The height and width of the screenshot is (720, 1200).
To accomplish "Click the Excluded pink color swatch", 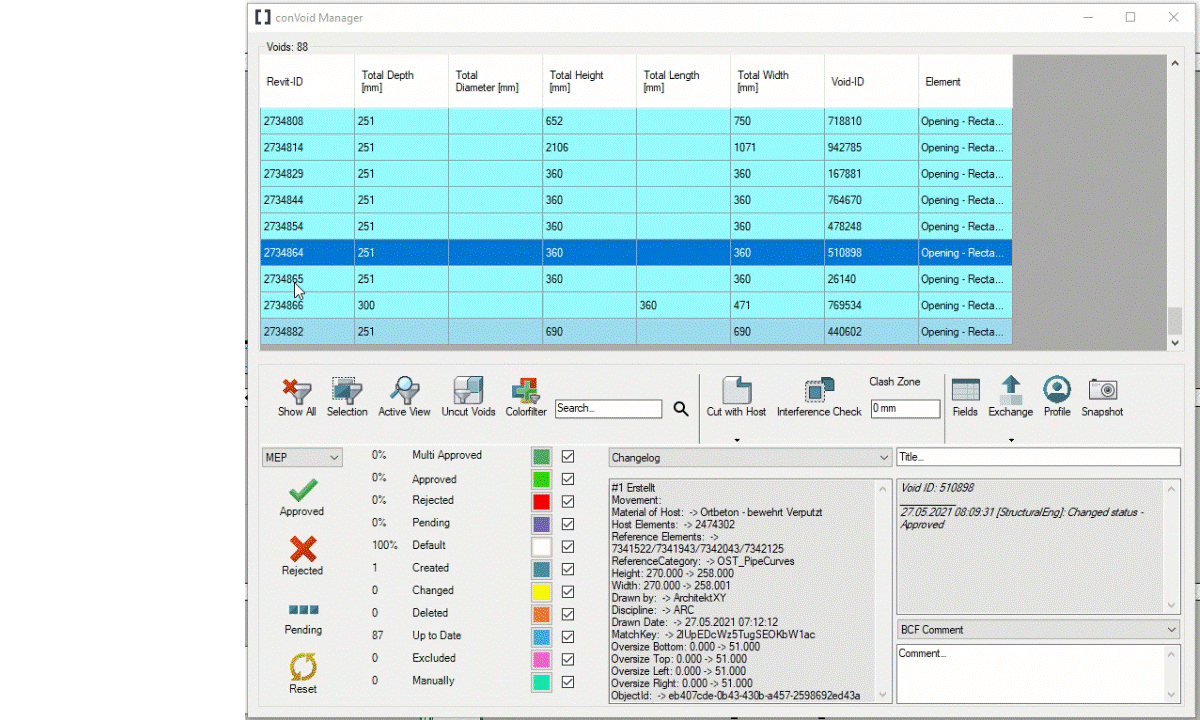I will point(541,659).
